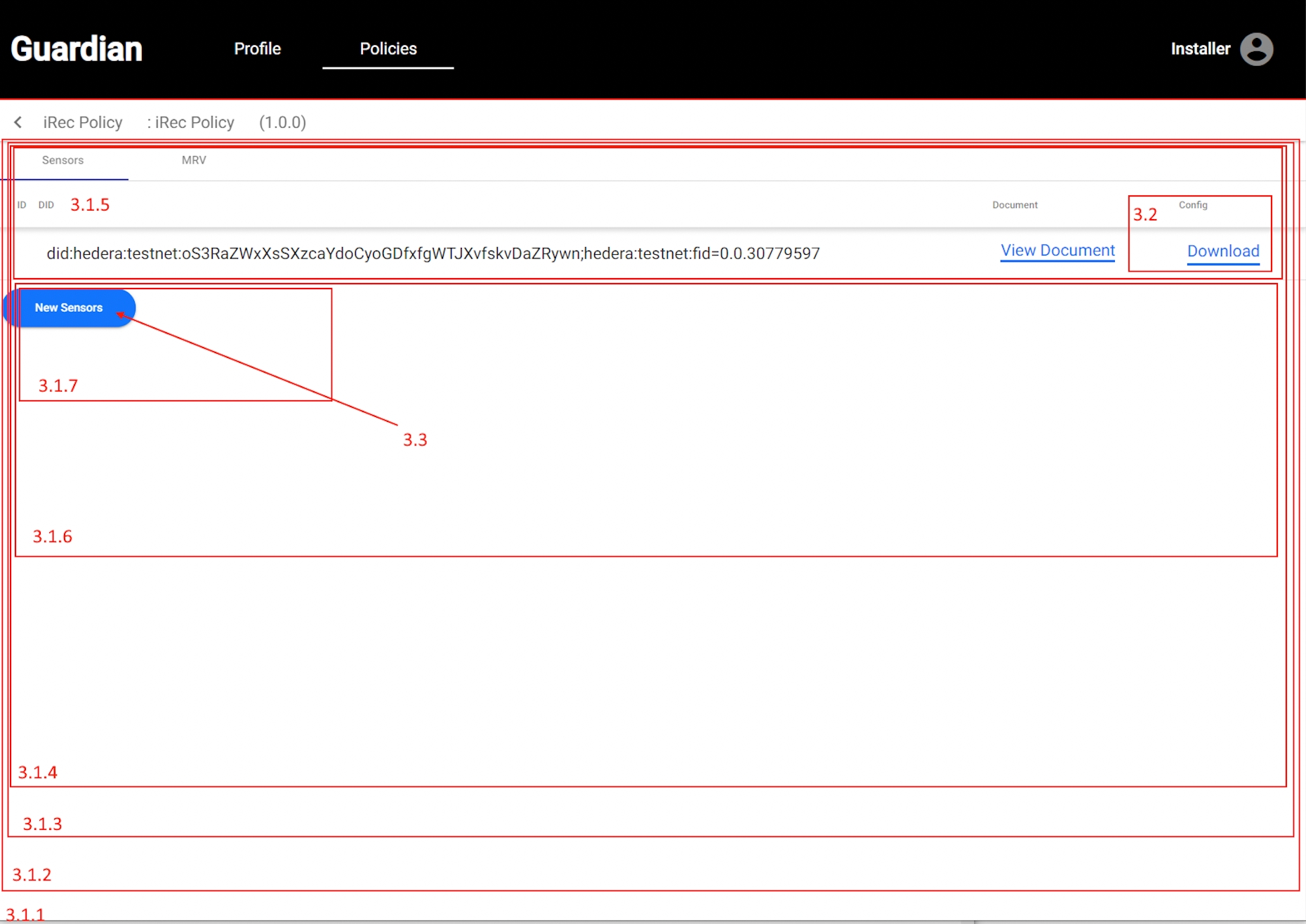Screen dimensions: 1306x924
Task: Click the Guardian logo
Action: click(x=77, y=49)
